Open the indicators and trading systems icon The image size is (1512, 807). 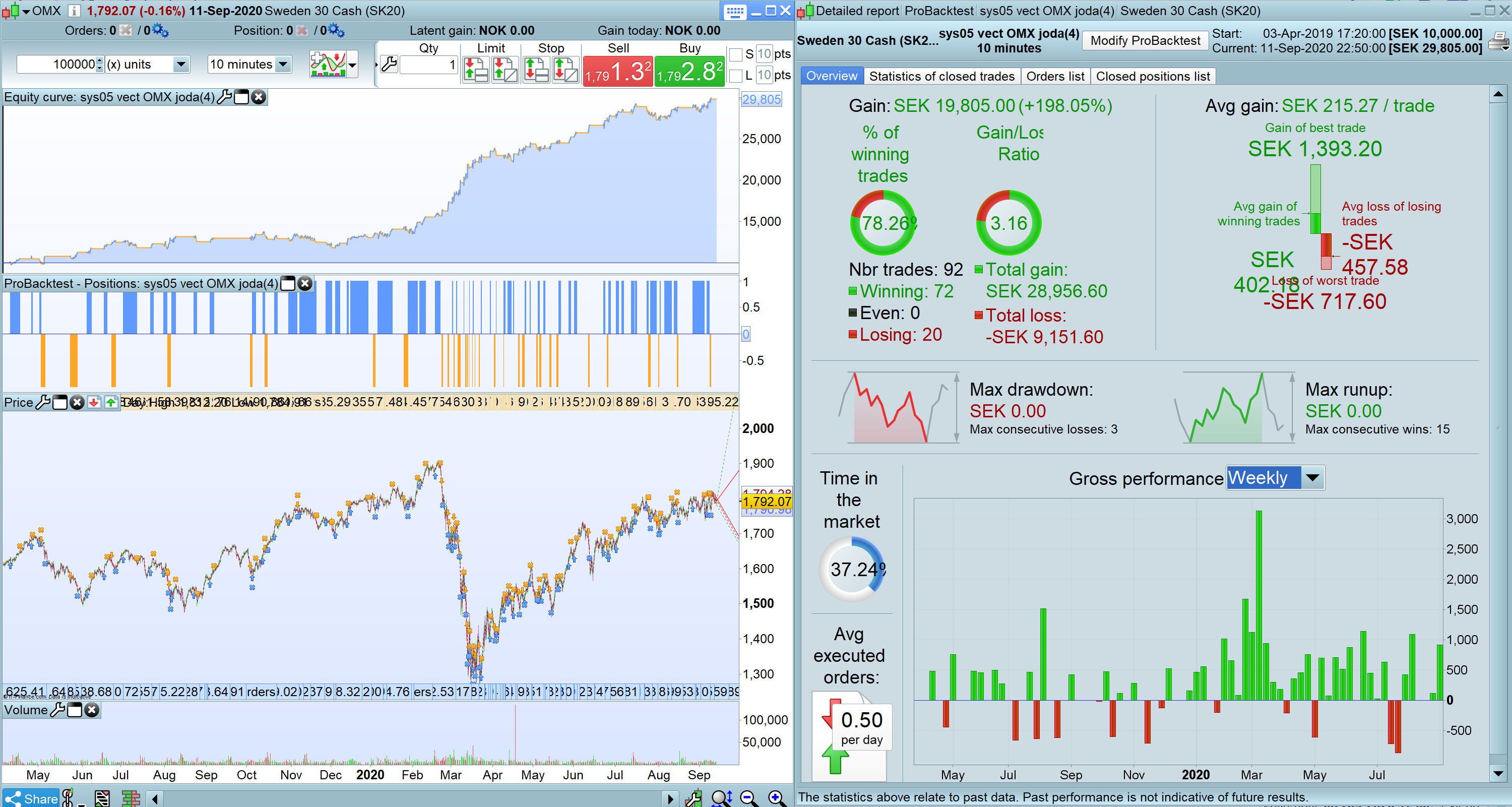click(x=328, y=64)
